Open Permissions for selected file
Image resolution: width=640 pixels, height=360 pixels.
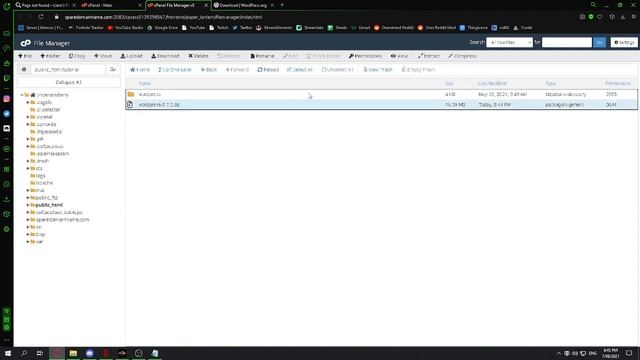365,56
